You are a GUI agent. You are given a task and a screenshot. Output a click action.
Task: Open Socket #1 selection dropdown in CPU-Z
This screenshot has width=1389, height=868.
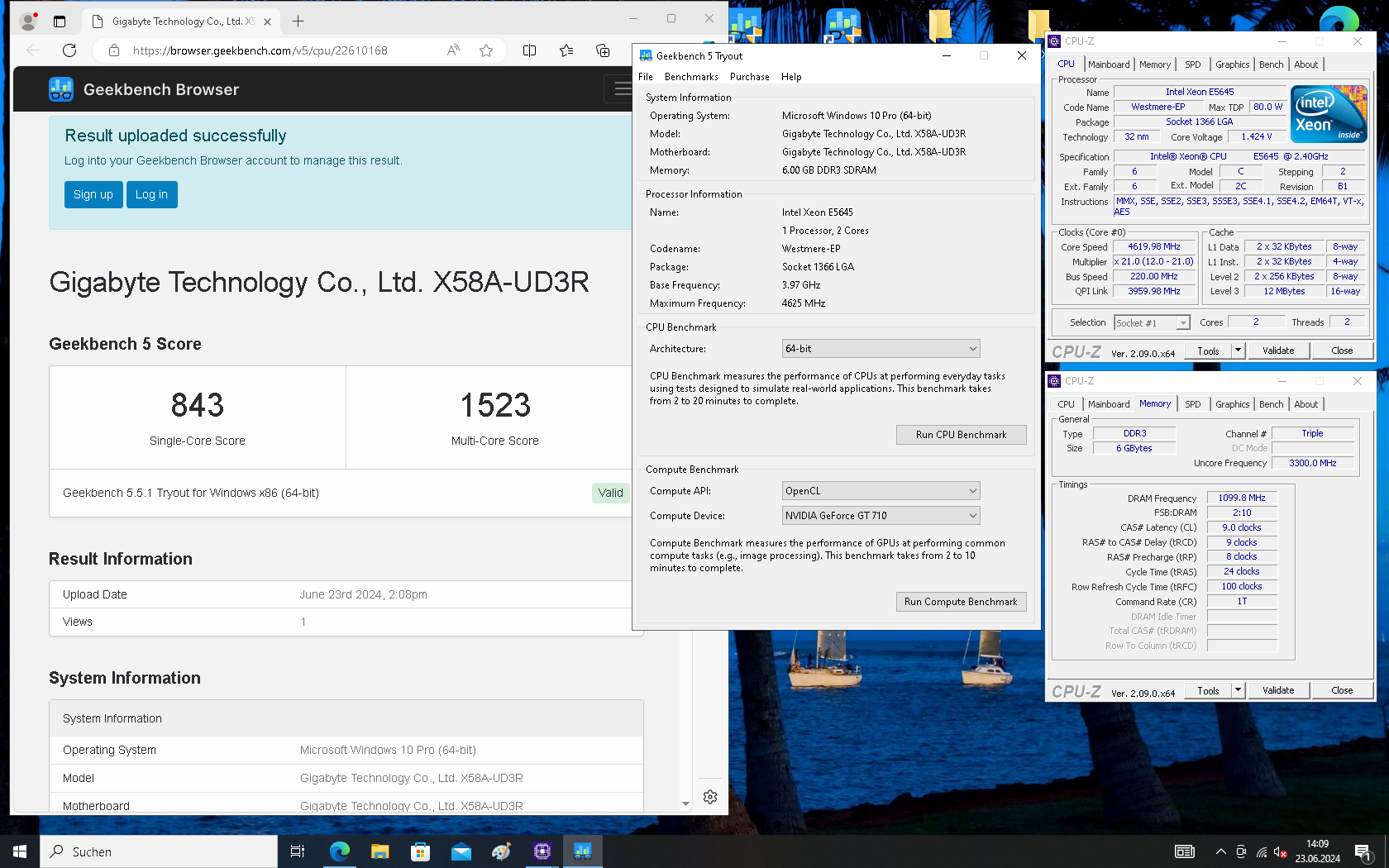click(1152, 323)
